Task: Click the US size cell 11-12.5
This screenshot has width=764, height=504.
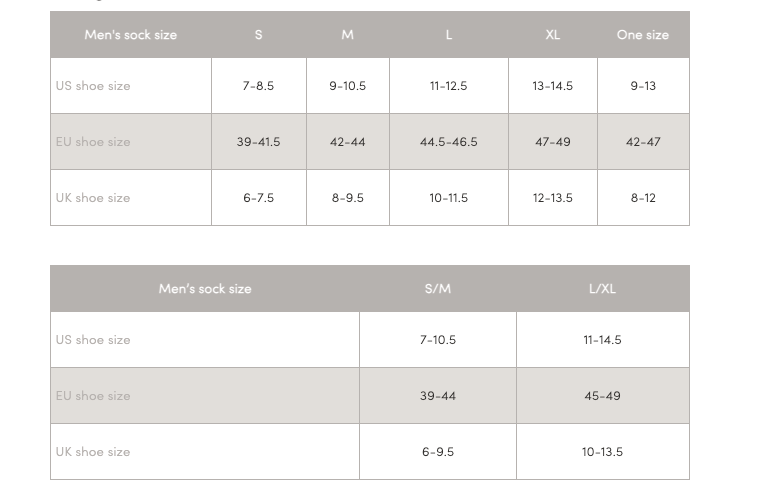Action: coord(449,86)
